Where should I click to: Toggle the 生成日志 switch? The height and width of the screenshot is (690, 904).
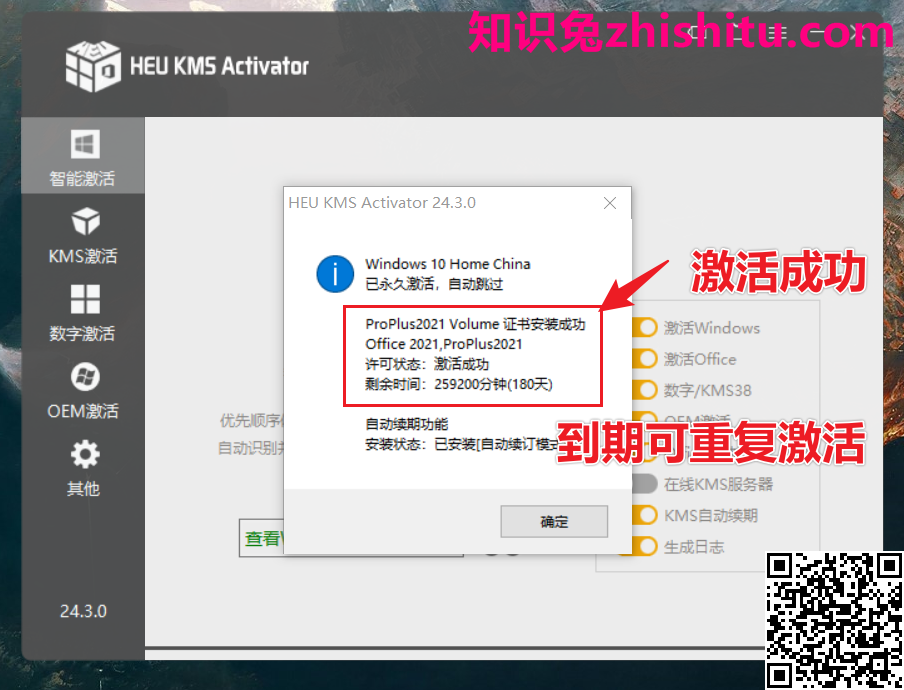click(641, 546)
